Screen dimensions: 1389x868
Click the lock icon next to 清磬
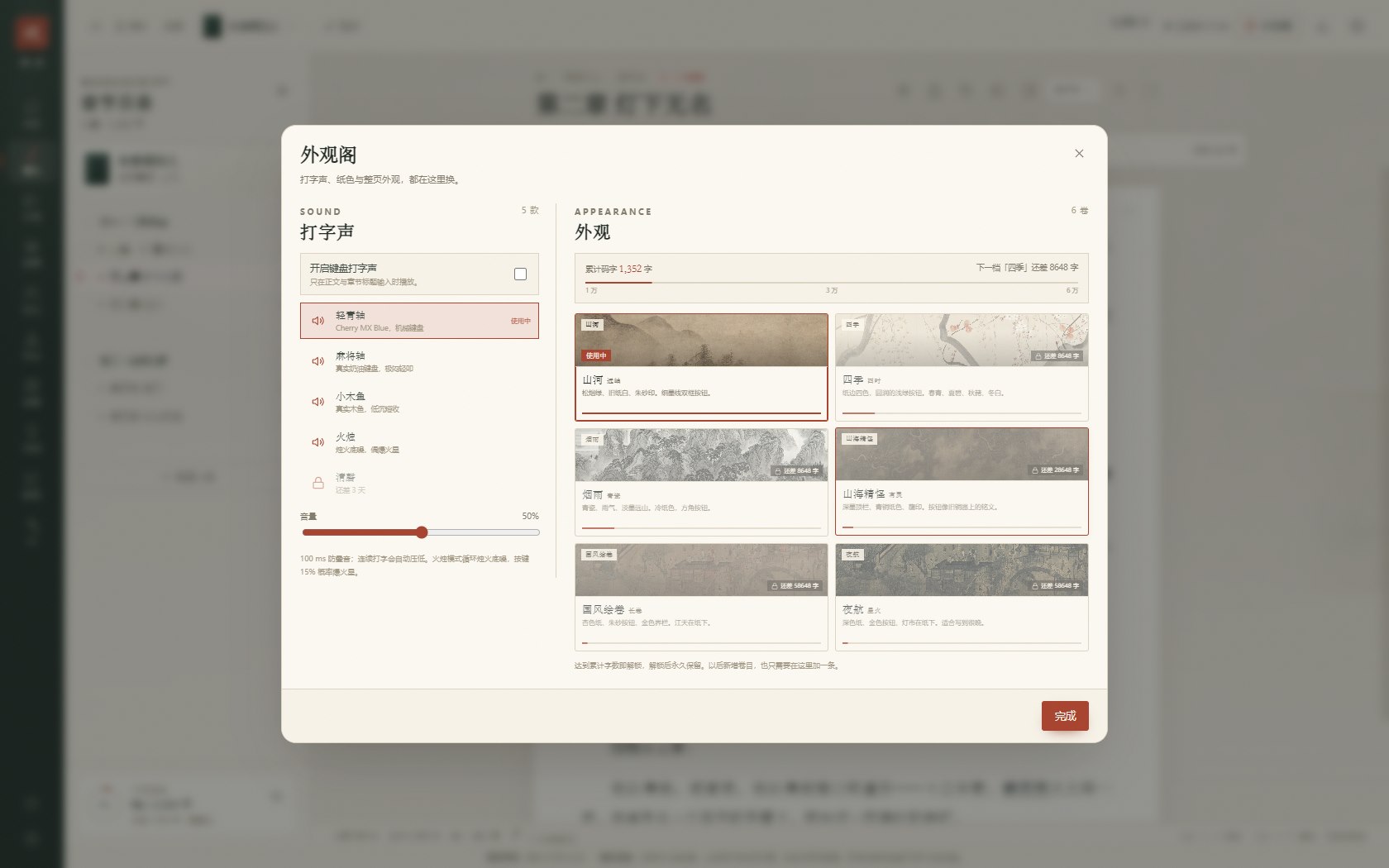coord(317,483)
